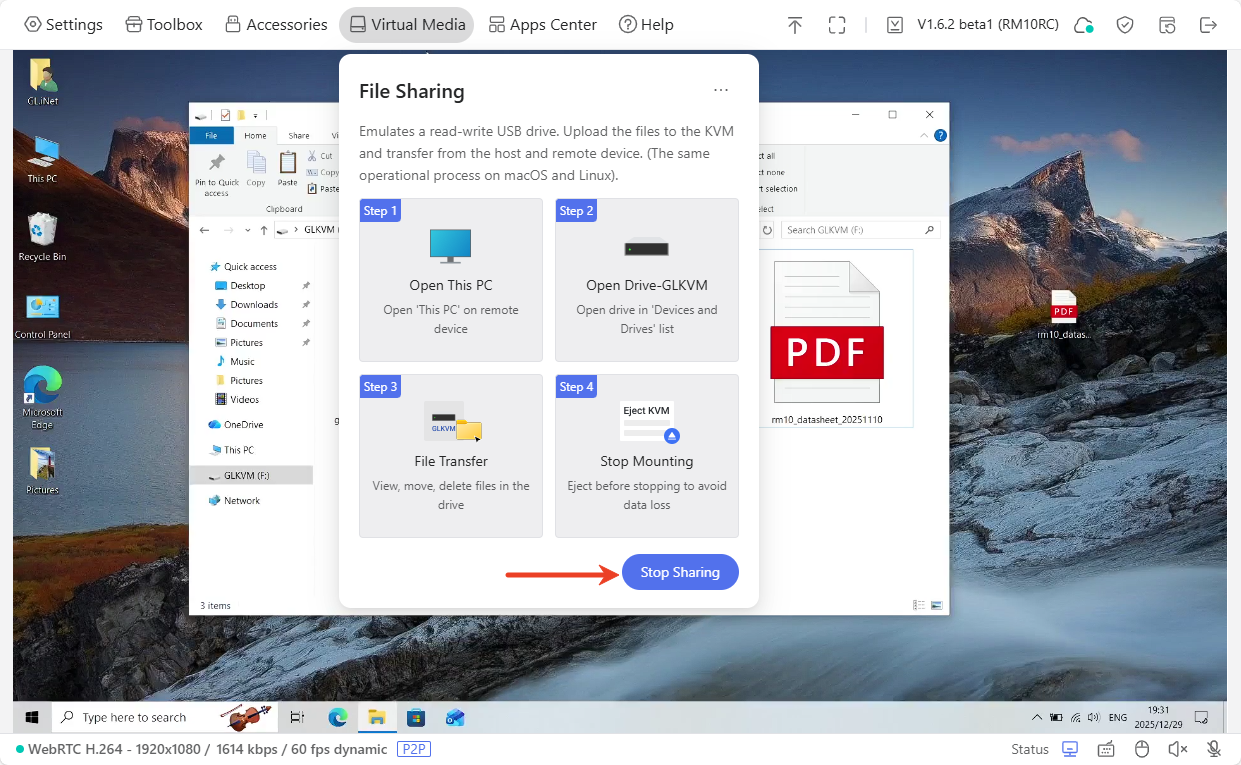Open the security shield icon
1241x765 pixels.
point(1125,25)
